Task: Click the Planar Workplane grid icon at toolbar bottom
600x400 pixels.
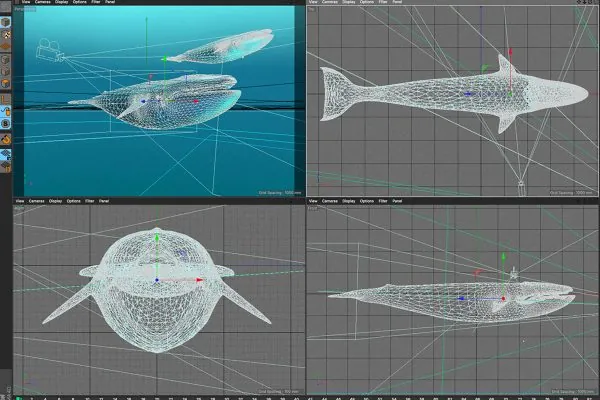Action: click(x=5, y=167)
